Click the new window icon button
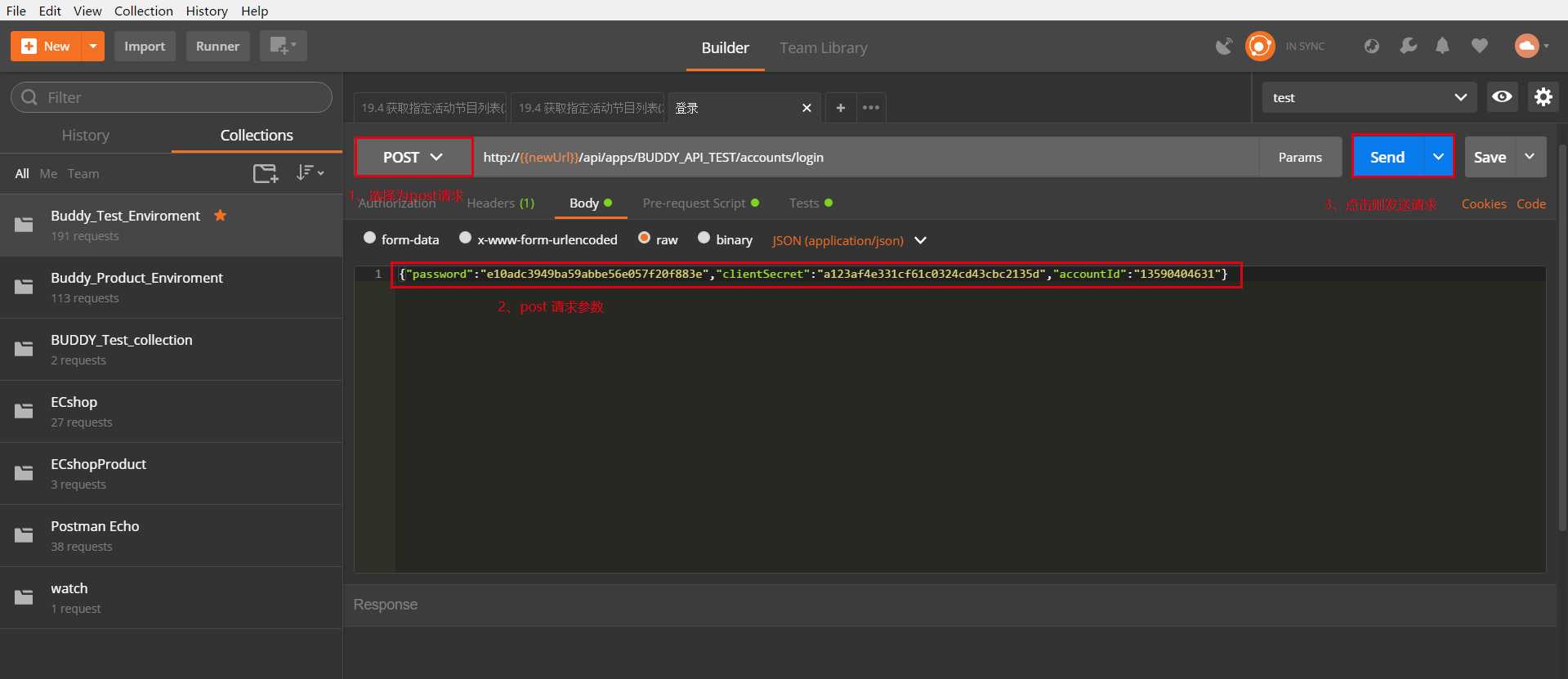The image size is (1568, 679). [283, 46]
